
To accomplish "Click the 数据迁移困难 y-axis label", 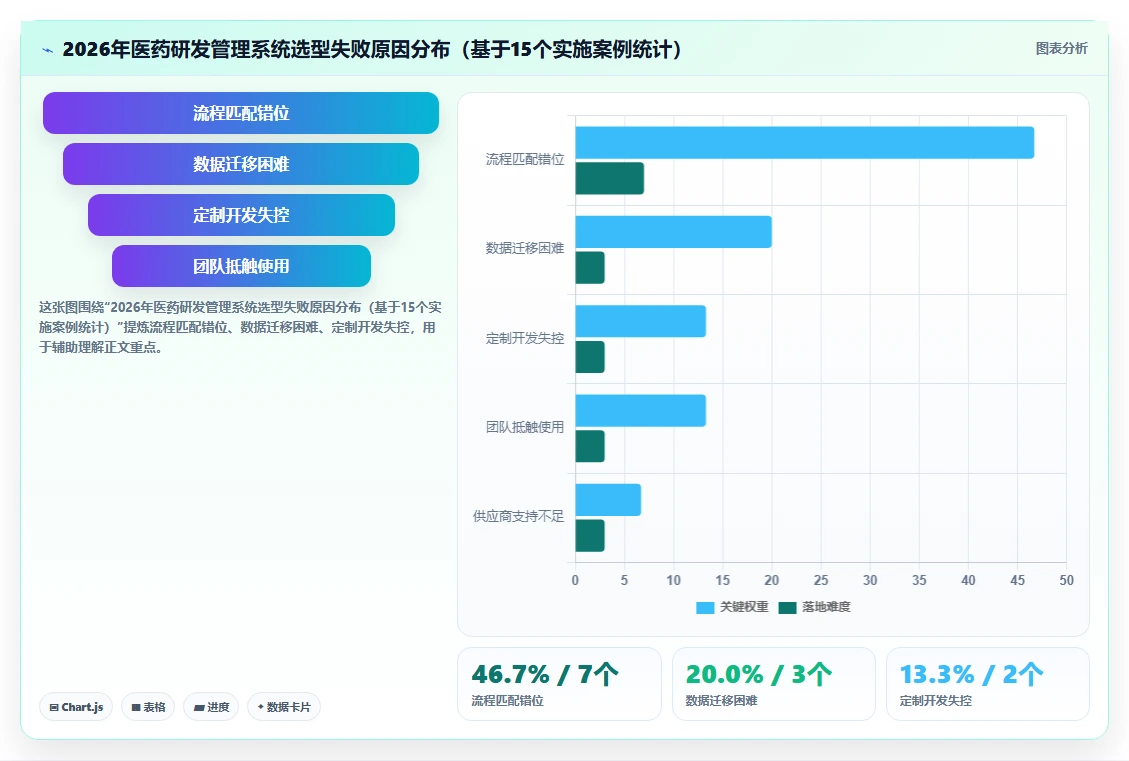I will 525,248.
